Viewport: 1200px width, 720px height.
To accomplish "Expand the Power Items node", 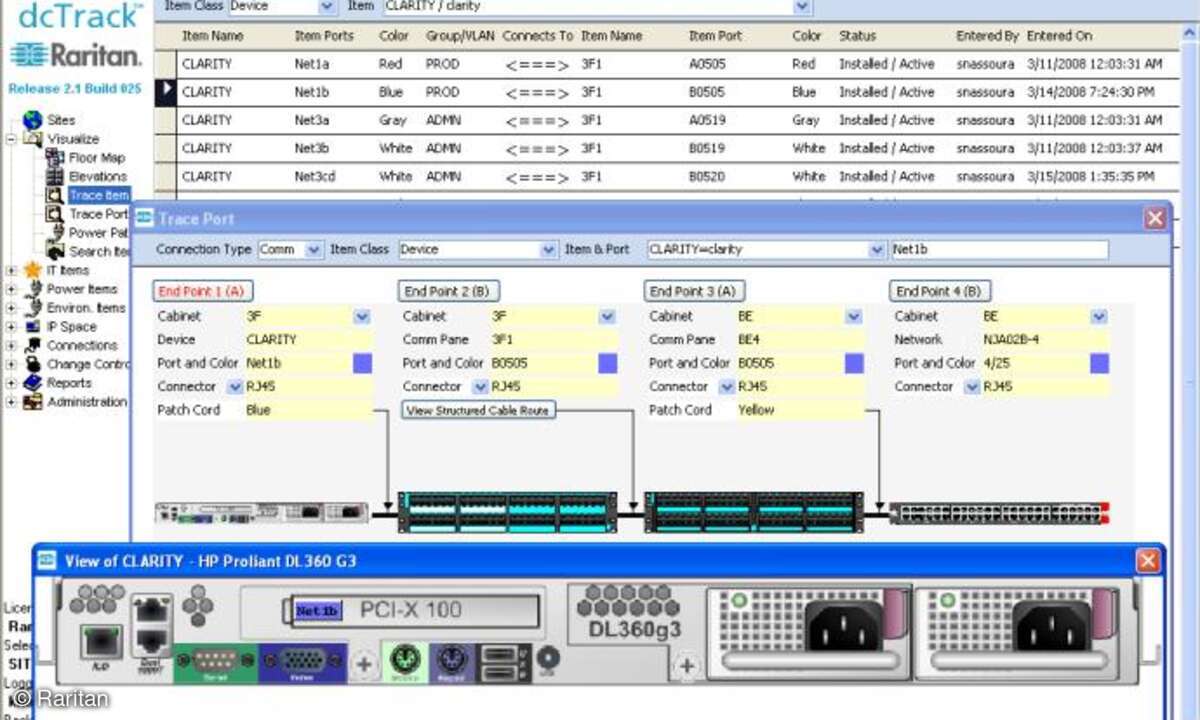I will pyautogui.click(x=11, y=289).
